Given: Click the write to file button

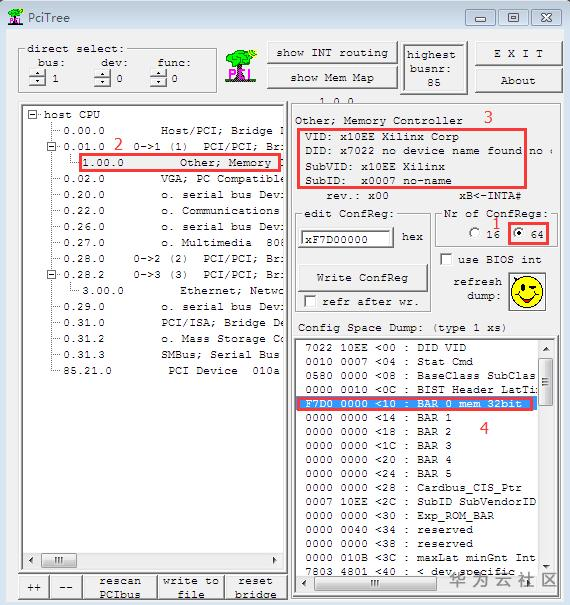Looking at the screenshot, I should tap(191, 587).
